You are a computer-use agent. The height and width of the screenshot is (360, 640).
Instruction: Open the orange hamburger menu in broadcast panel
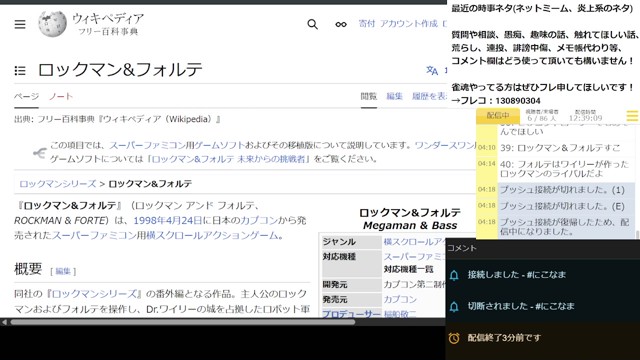point(632,116)
